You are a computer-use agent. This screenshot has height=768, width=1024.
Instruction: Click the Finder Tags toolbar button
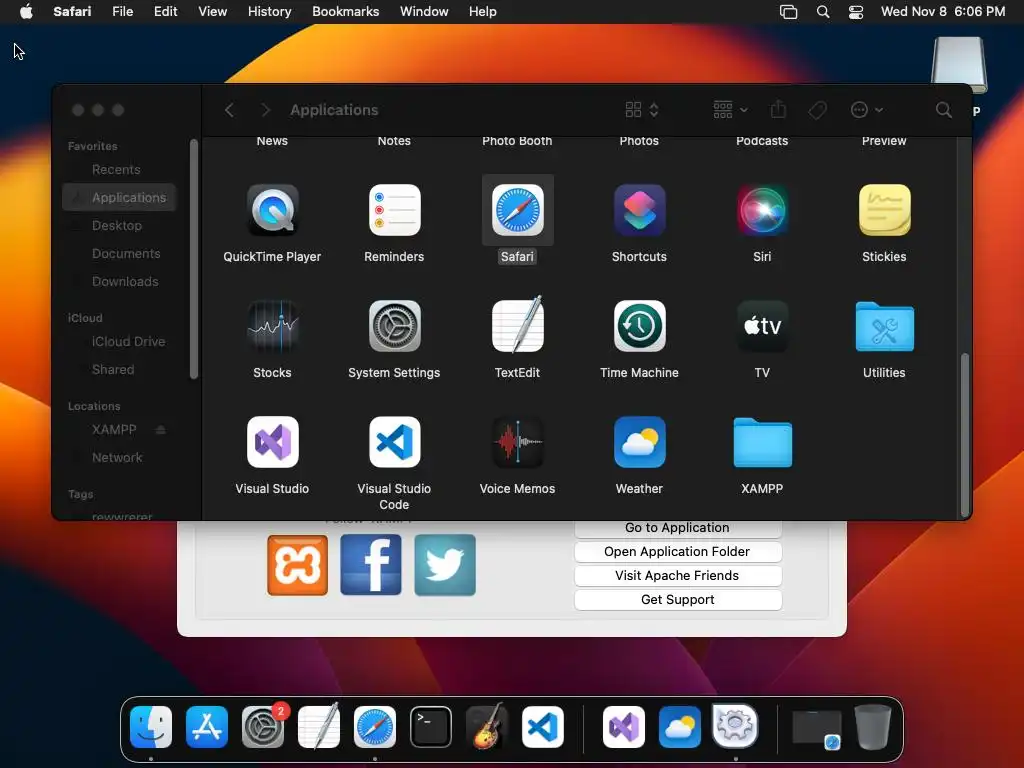(x=817, y=110)
